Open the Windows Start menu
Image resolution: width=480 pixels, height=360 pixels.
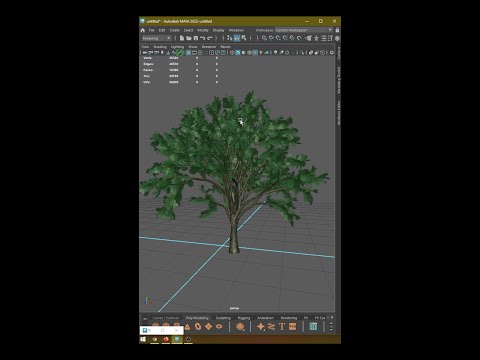tap(143, 339)
